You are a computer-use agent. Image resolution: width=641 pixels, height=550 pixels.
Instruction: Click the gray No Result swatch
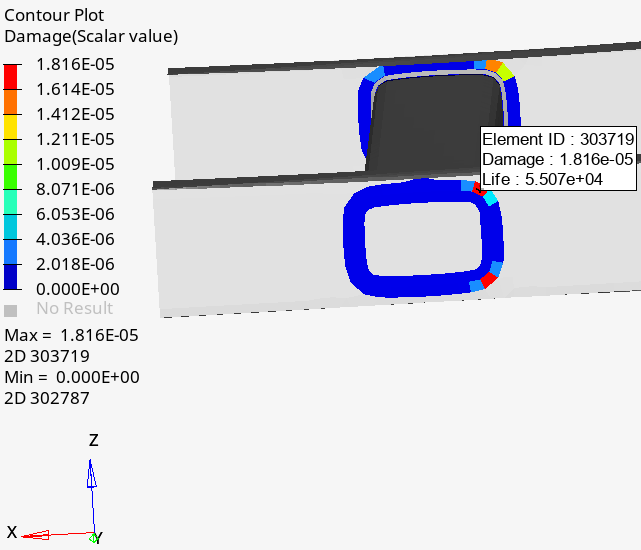pyautogui.click(x=11, y=311)
